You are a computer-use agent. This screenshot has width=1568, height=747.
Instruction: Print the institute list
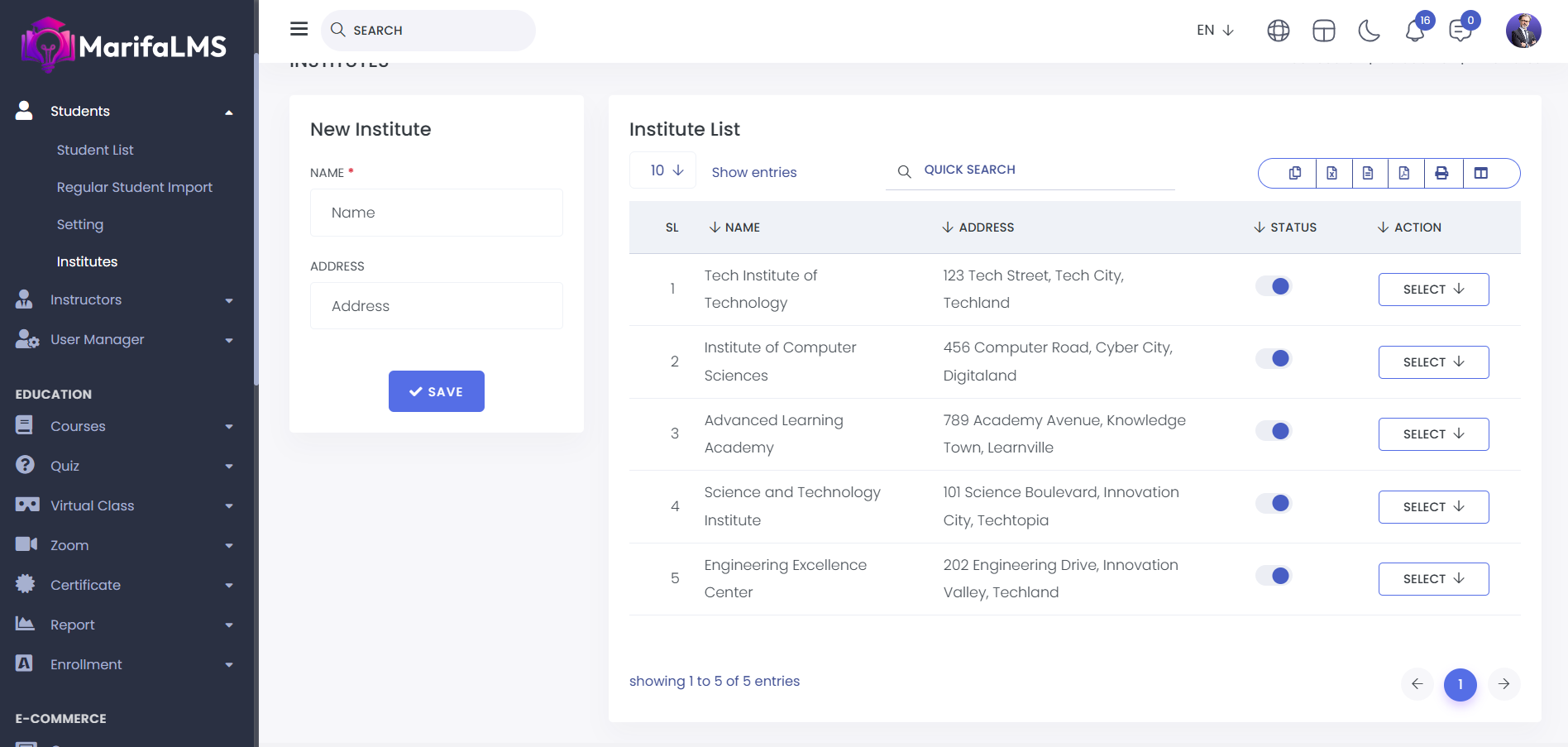point(1441,173)
